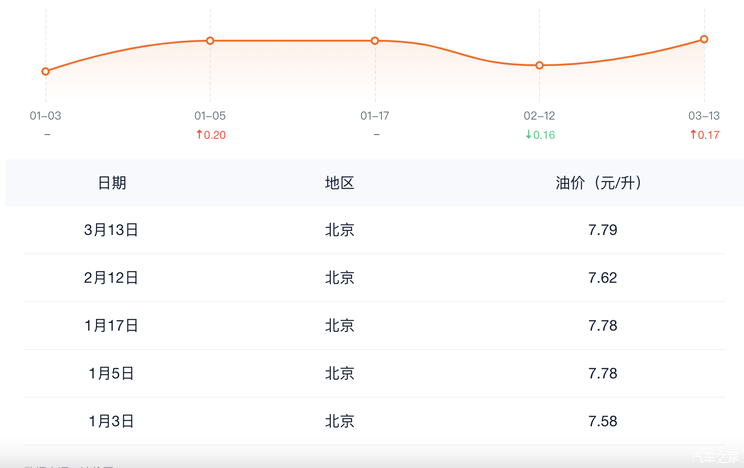744x468 pixels.
Task: Click the 7.58 price cell
Action: click(603, 422)
